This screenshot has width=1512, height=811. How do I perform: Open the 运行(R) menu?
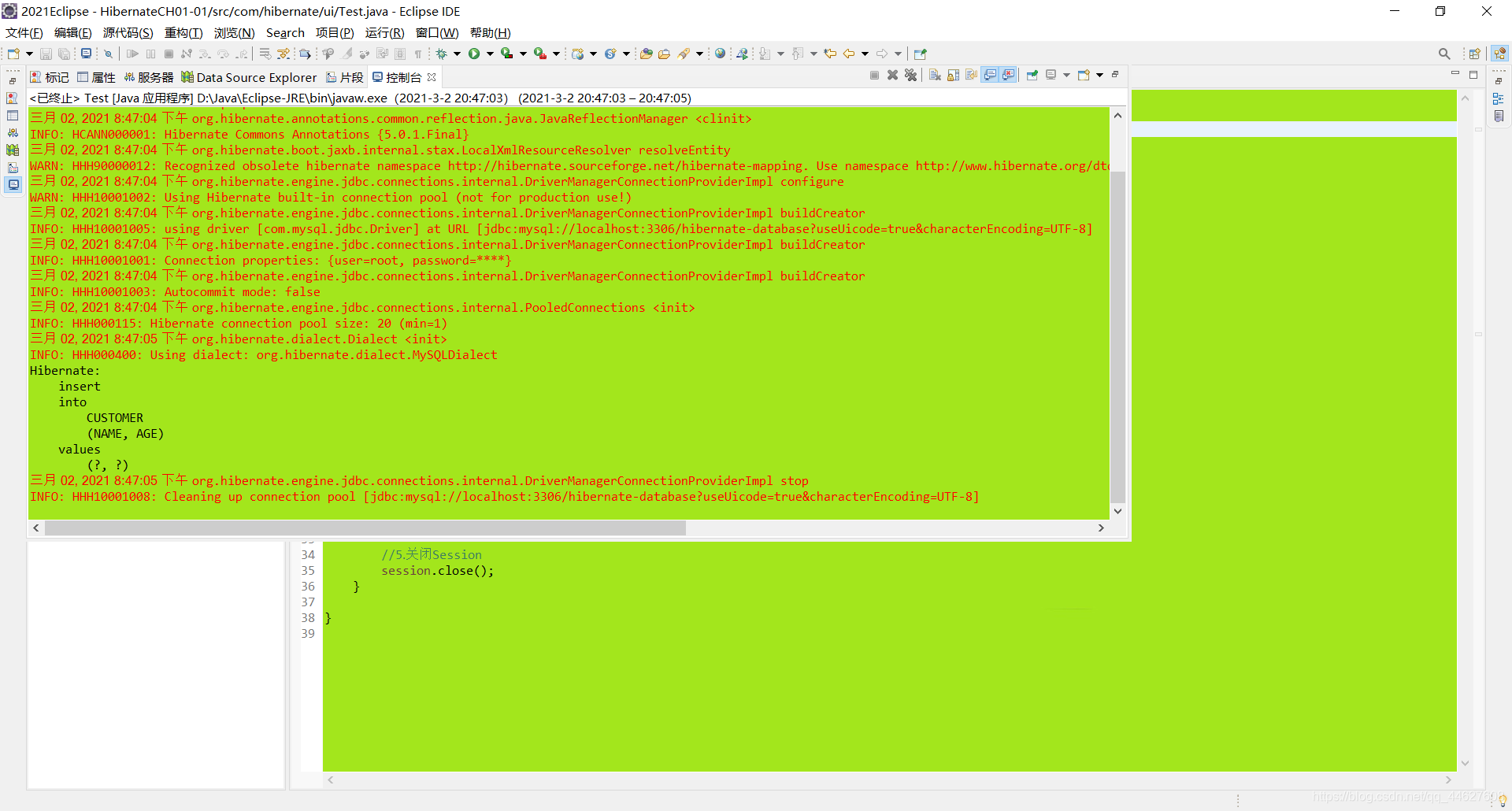point(384,32)
